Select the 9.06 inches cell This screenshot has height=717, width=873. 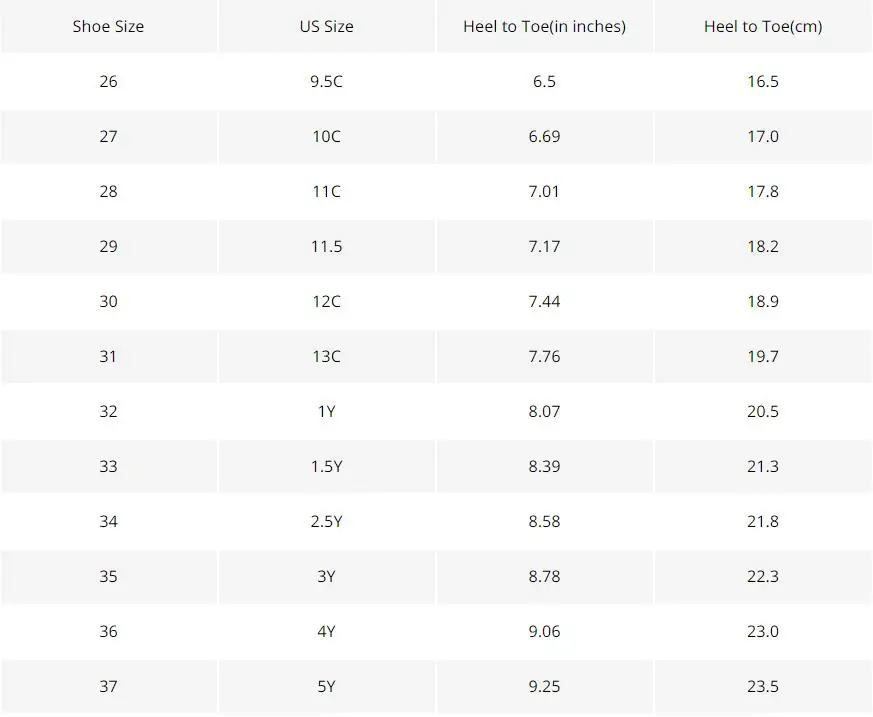[x=545, y=631]
